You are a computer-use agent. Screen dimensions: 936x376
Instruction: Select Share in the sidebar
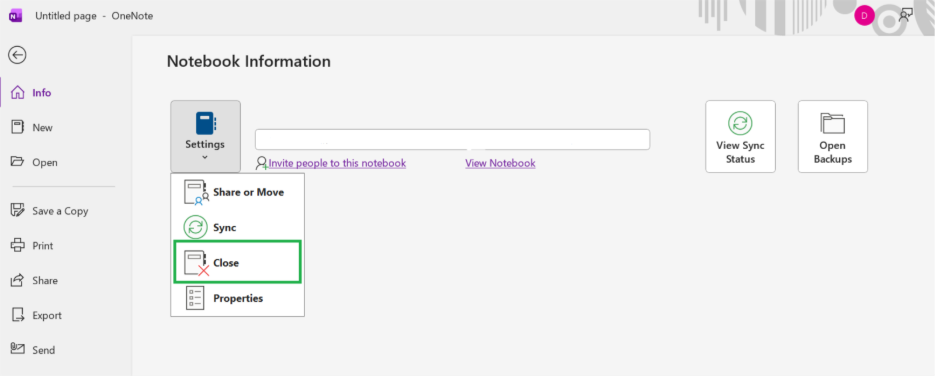pos(35,280)
